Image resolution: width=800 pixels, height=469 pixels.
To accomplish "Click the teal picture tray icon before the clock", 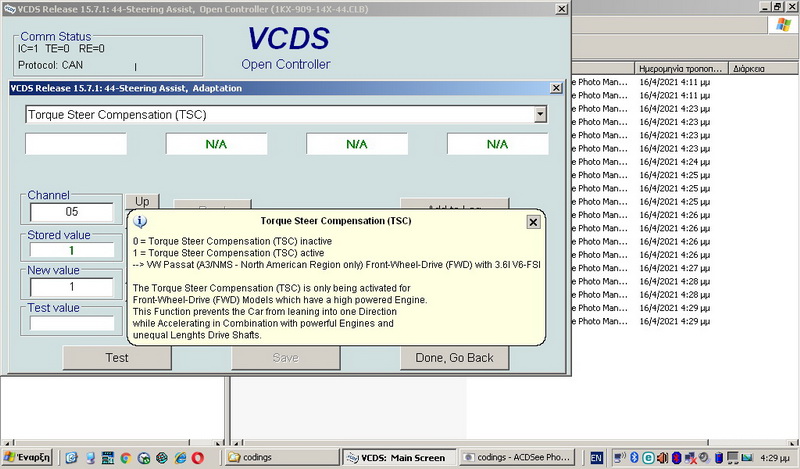I will coord(747,457).
